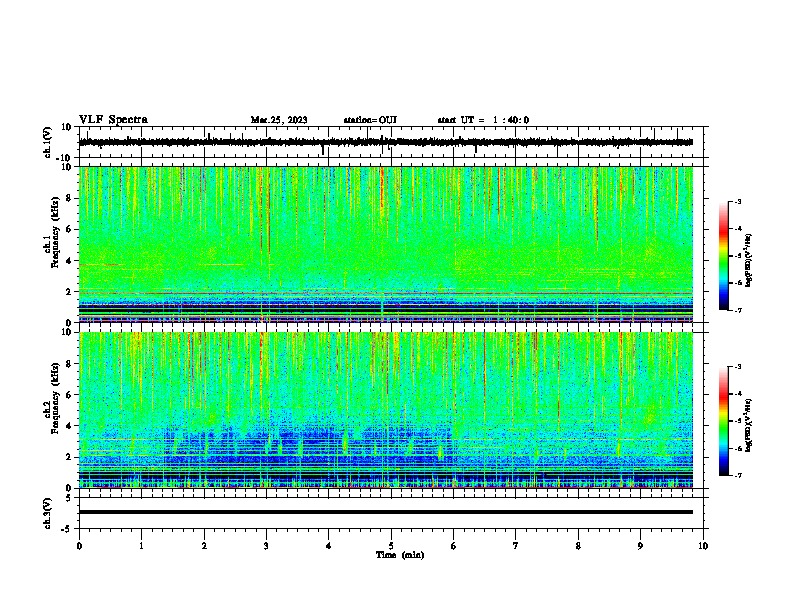The height and width of the screenshot is (612, 792).
Task: Click the ch.1 spectrogram colorbar gradient
Action: [723, 256]
